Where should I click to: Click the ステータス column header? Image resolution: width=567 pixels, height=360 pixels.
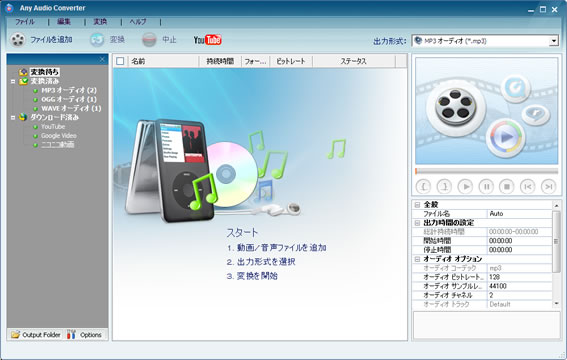354,61
